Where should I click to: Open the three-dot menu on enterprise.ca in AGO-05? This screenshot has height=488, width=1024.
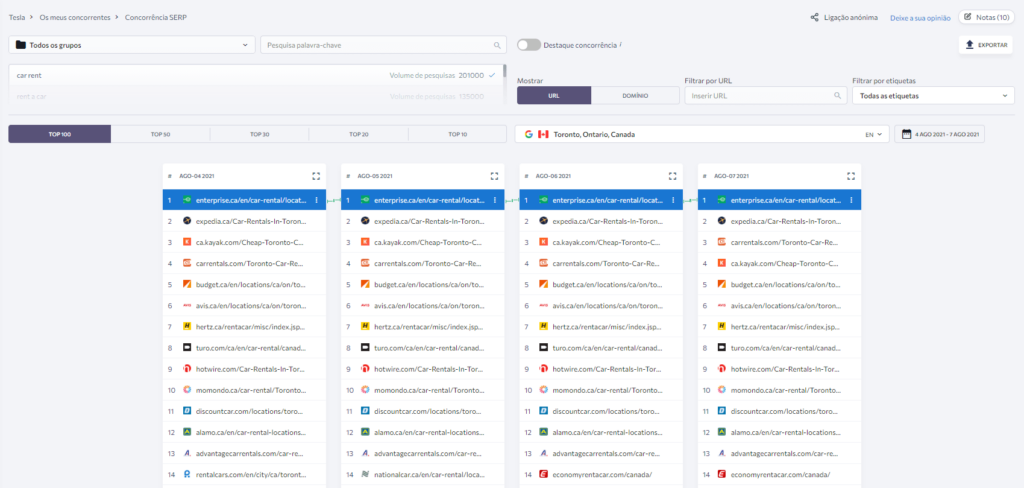tap(495, 200)
